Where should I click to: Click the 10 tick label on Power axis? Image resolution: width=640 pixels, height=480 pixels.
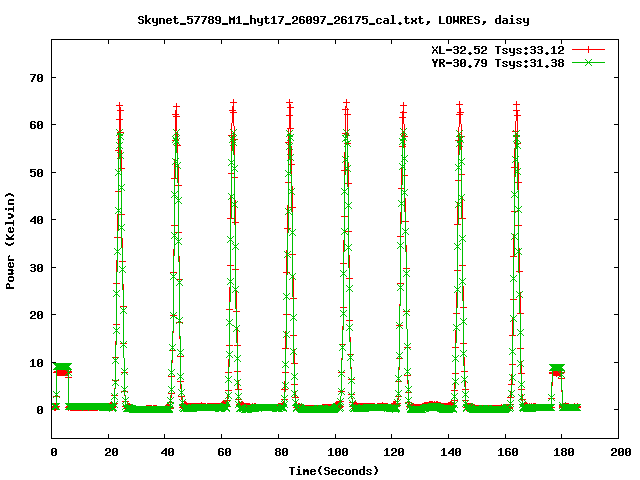coord(36,363)
